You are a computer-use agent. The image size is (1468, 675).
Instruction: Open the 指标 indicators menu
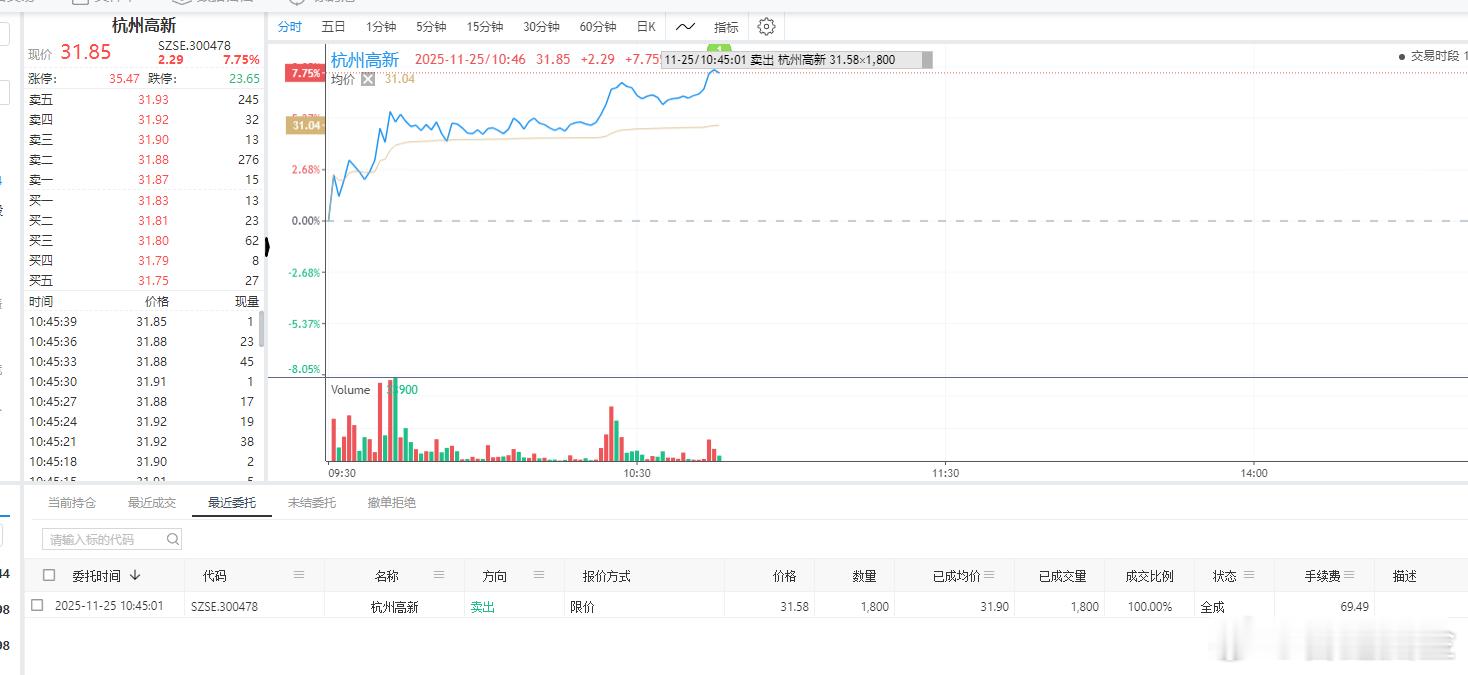click(726, 27)
